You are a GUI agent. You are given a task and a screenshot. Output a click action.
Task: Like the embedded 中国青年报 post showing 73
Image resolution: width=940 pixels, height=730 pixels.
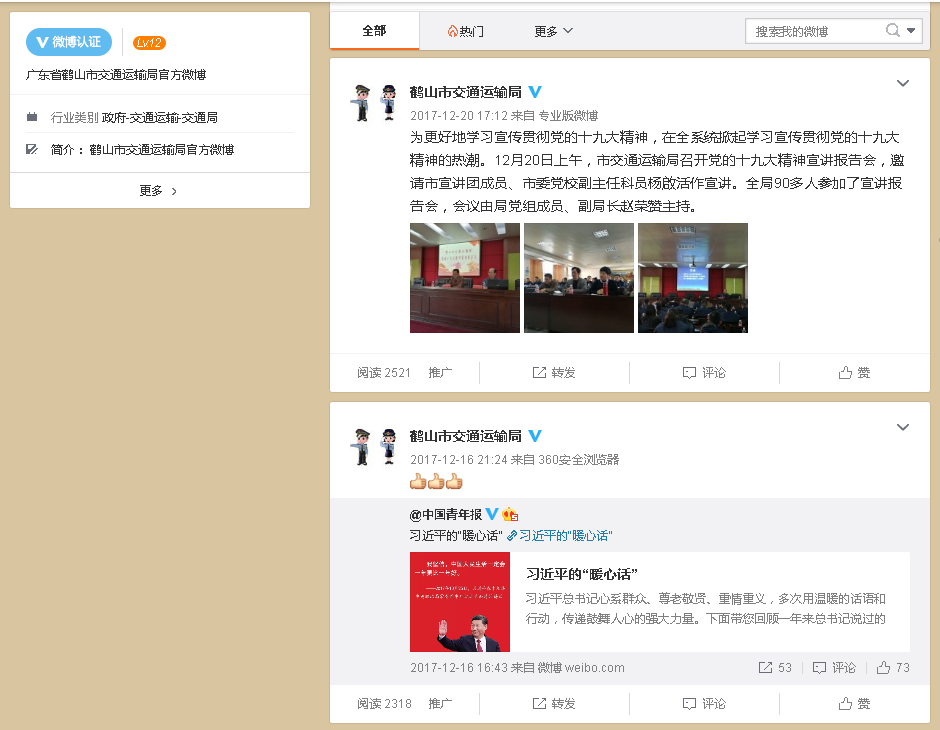coord(893,667)
